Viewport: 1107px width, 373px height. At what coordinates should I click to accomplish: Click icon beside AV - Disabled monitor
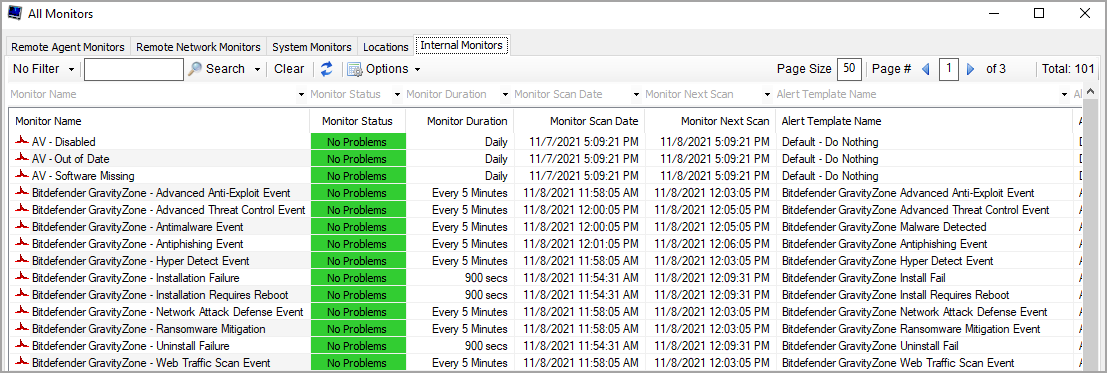tap(23, 141)
